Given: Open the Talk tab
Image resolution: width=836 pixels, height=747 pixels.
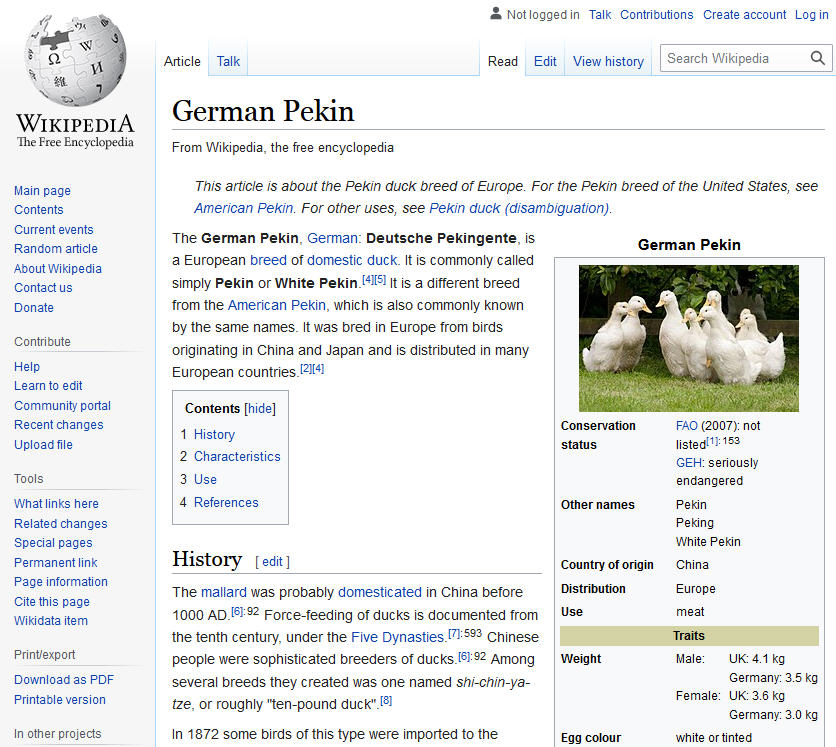Looking at the screenshot, I should pyautogui.click(x=228, y=61).
